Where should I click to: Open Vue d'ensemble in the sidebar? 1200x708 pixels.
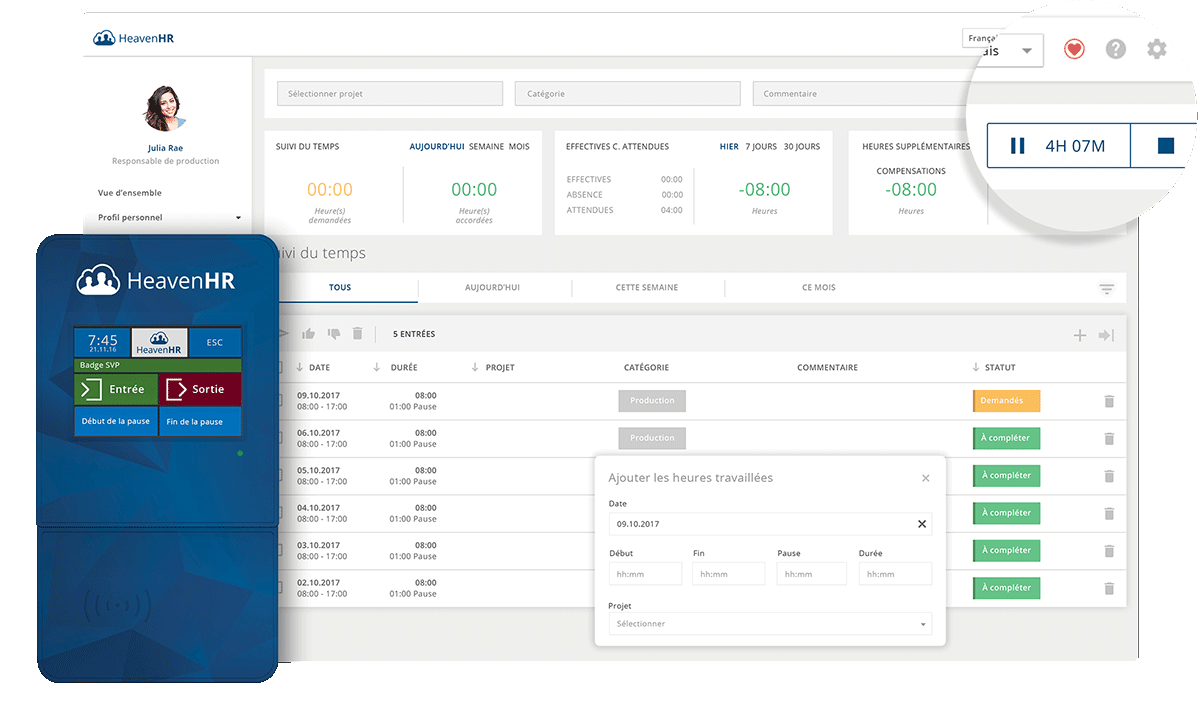tap(130, 193)
